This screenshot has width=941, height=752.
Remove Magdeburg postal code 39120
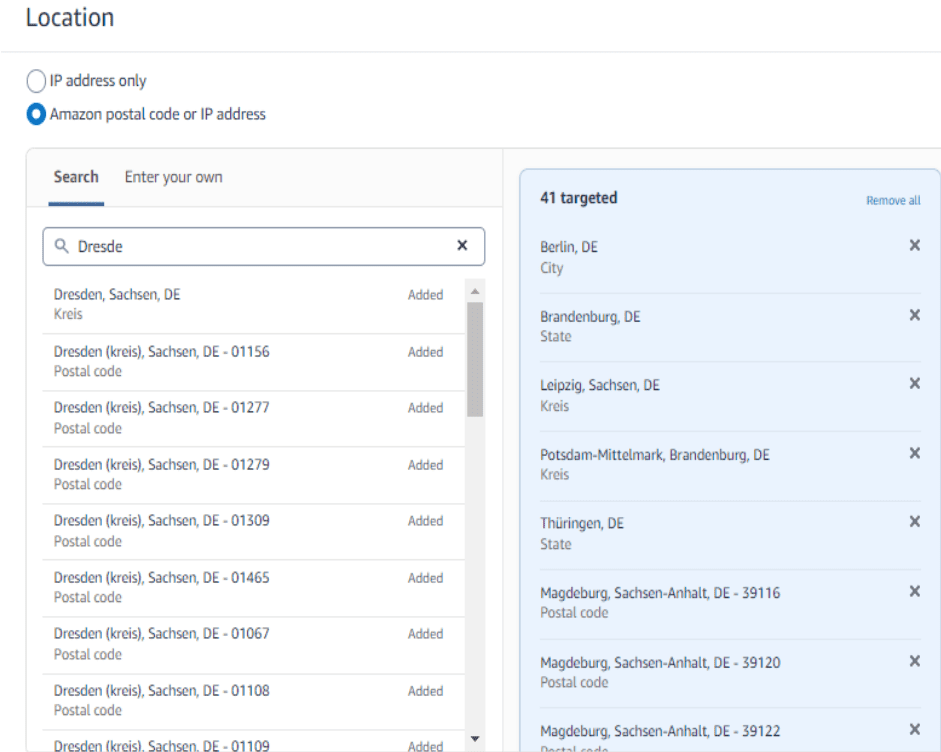913,660
